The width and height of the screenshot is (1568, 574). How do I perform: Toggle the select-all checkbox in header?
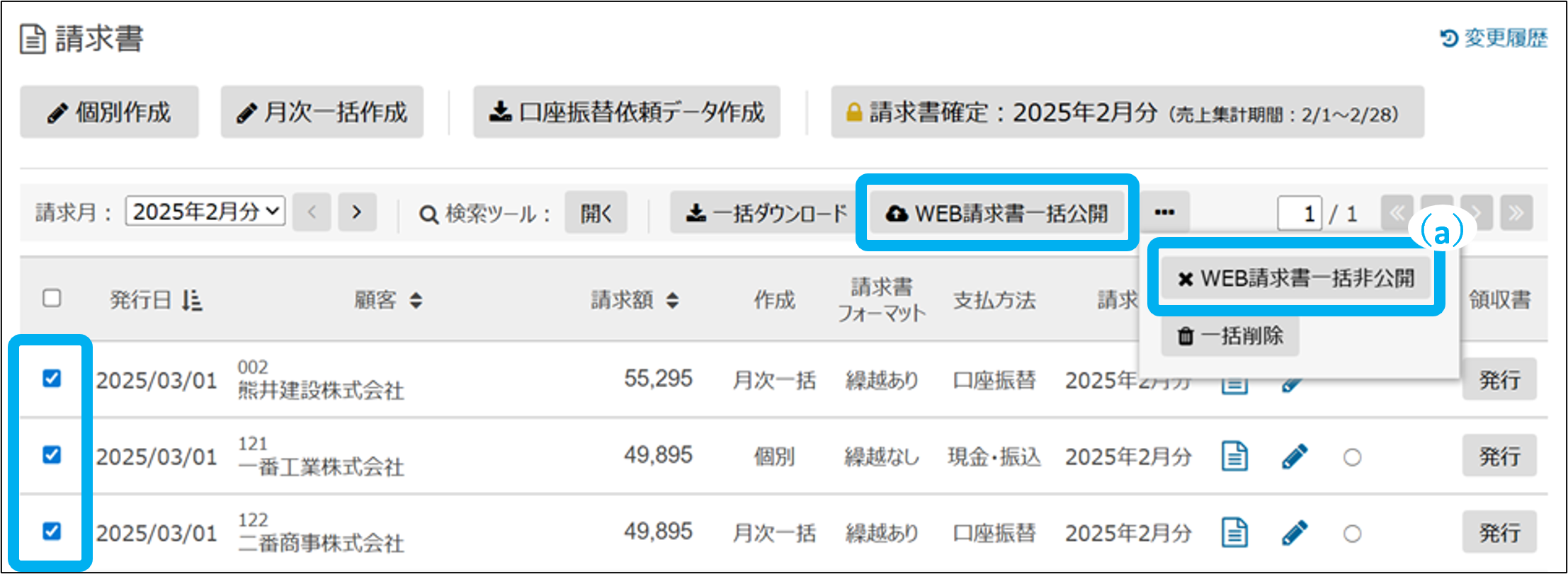(x=52, y=298)
